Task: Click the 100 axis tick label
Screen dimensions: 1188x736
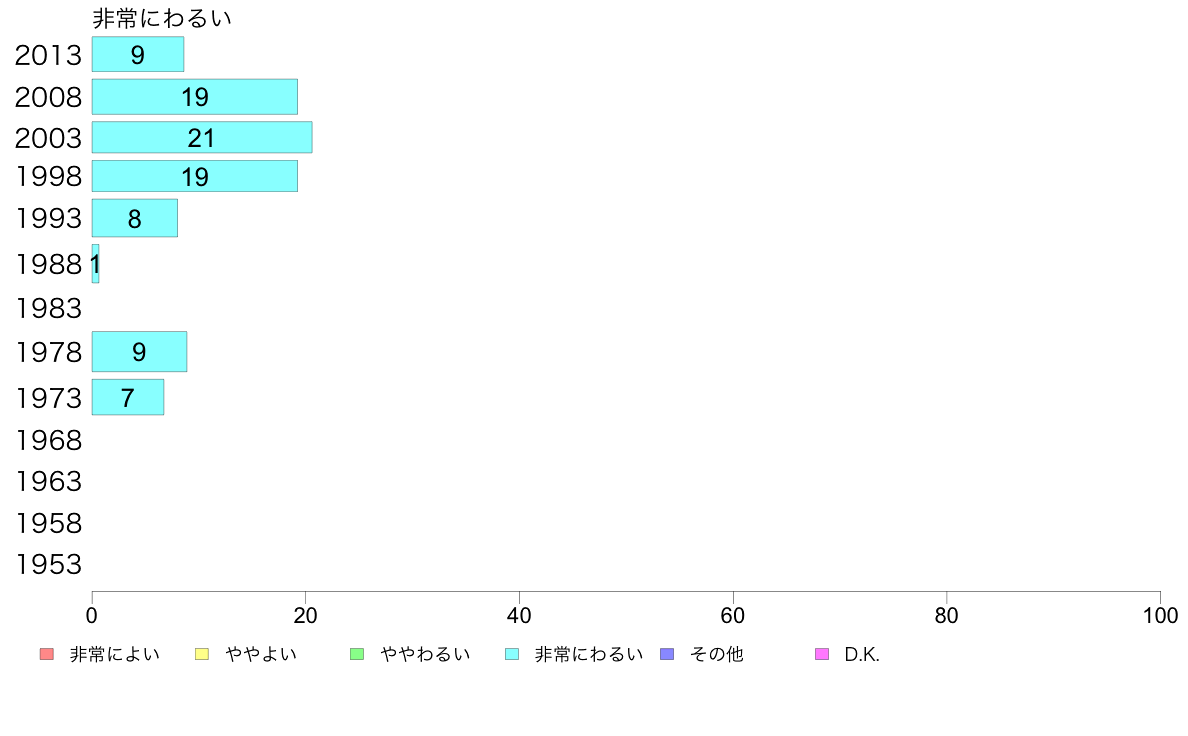Action: 1160,615
